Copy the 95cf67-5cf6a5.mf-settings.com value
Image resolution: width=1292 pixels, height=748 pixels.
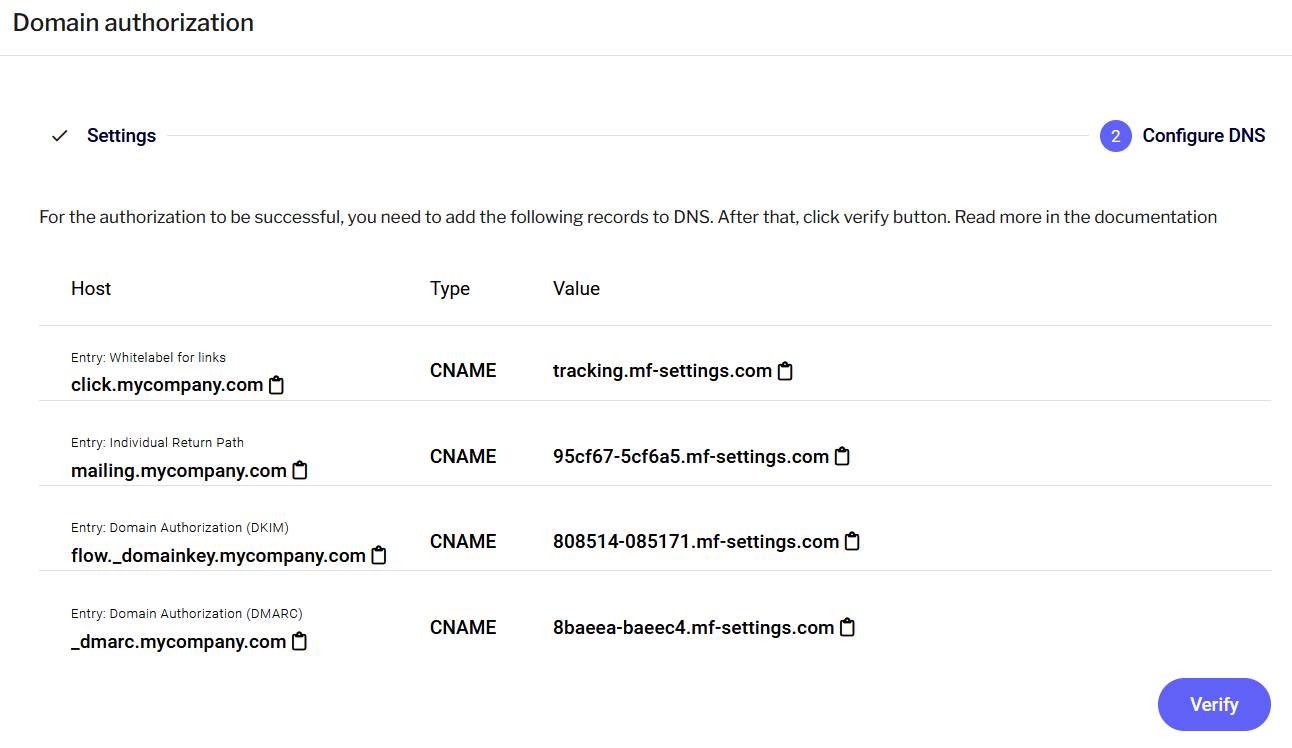click(x=843, y=456)
